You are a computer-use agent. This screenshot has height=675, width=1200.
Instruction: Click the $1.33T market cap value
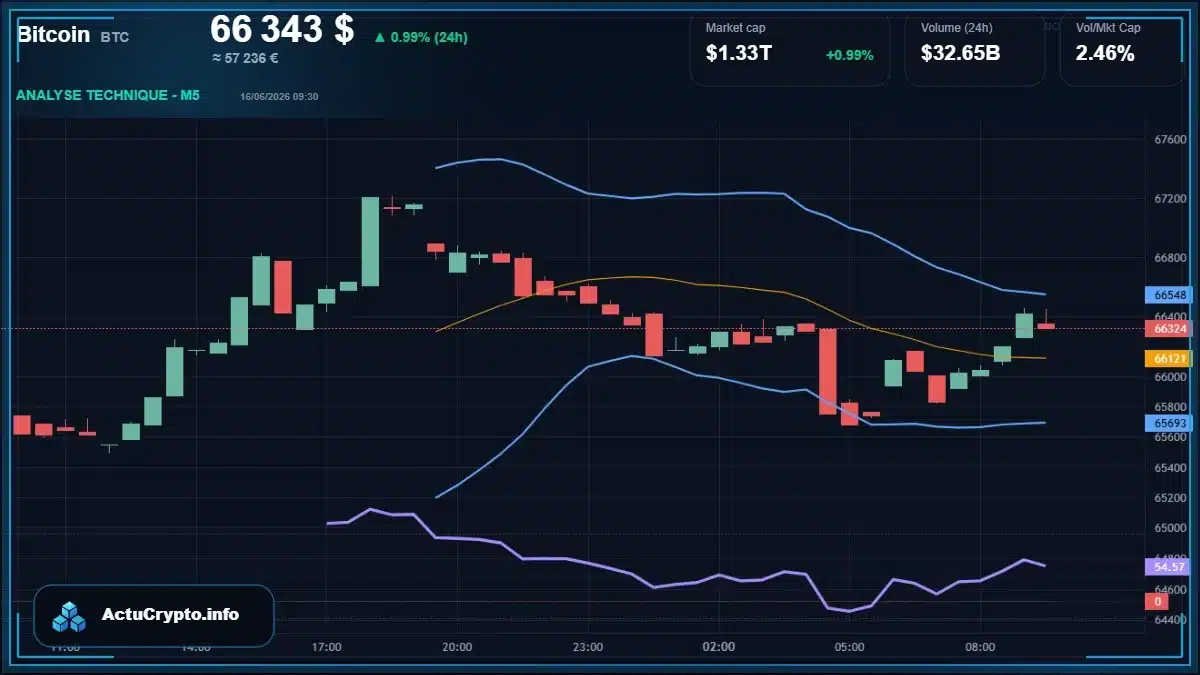(x=738, y=54)
